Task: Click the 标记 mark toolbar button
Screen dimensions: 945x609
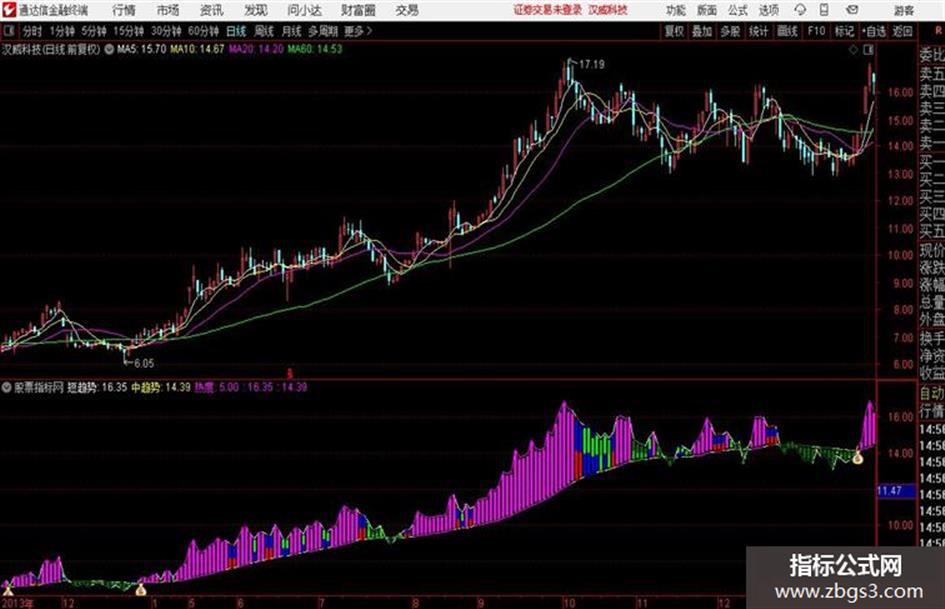Action: pos(844,31)
